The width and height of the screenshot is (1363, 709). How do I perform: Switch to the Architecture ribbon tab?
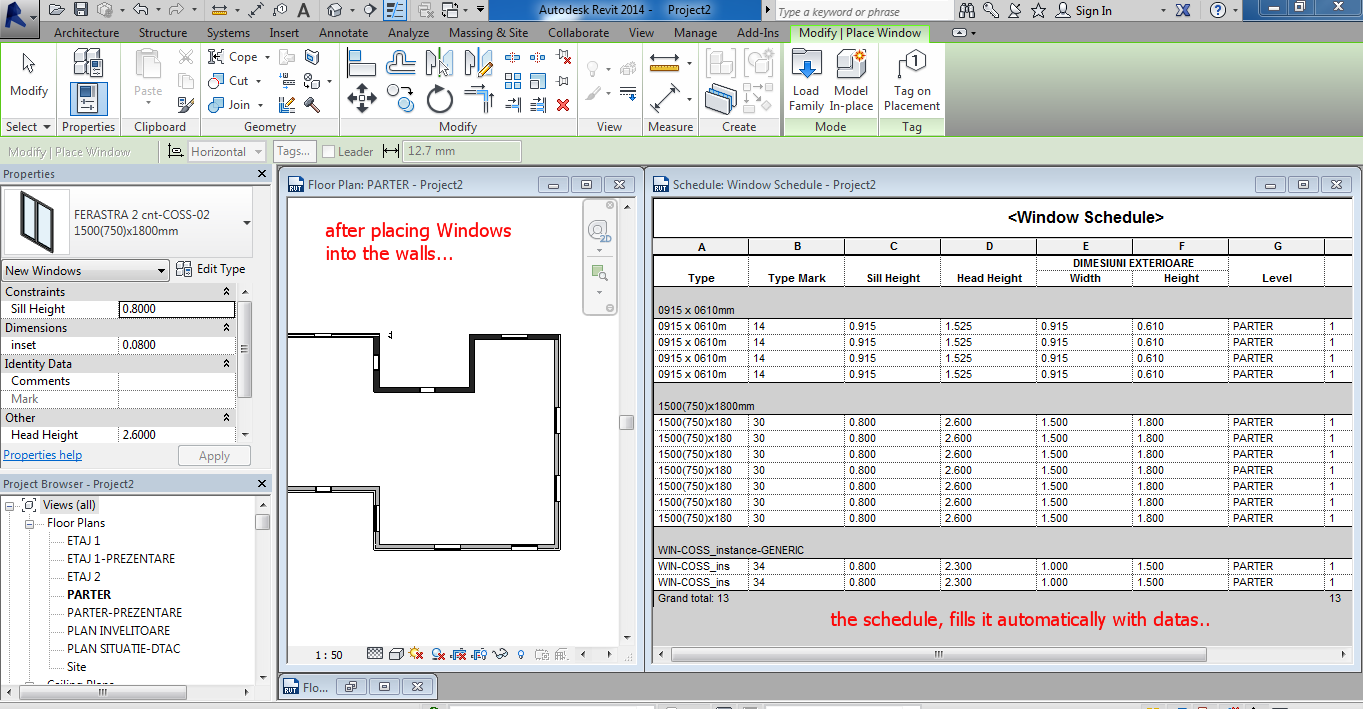[x=86, y=32]
